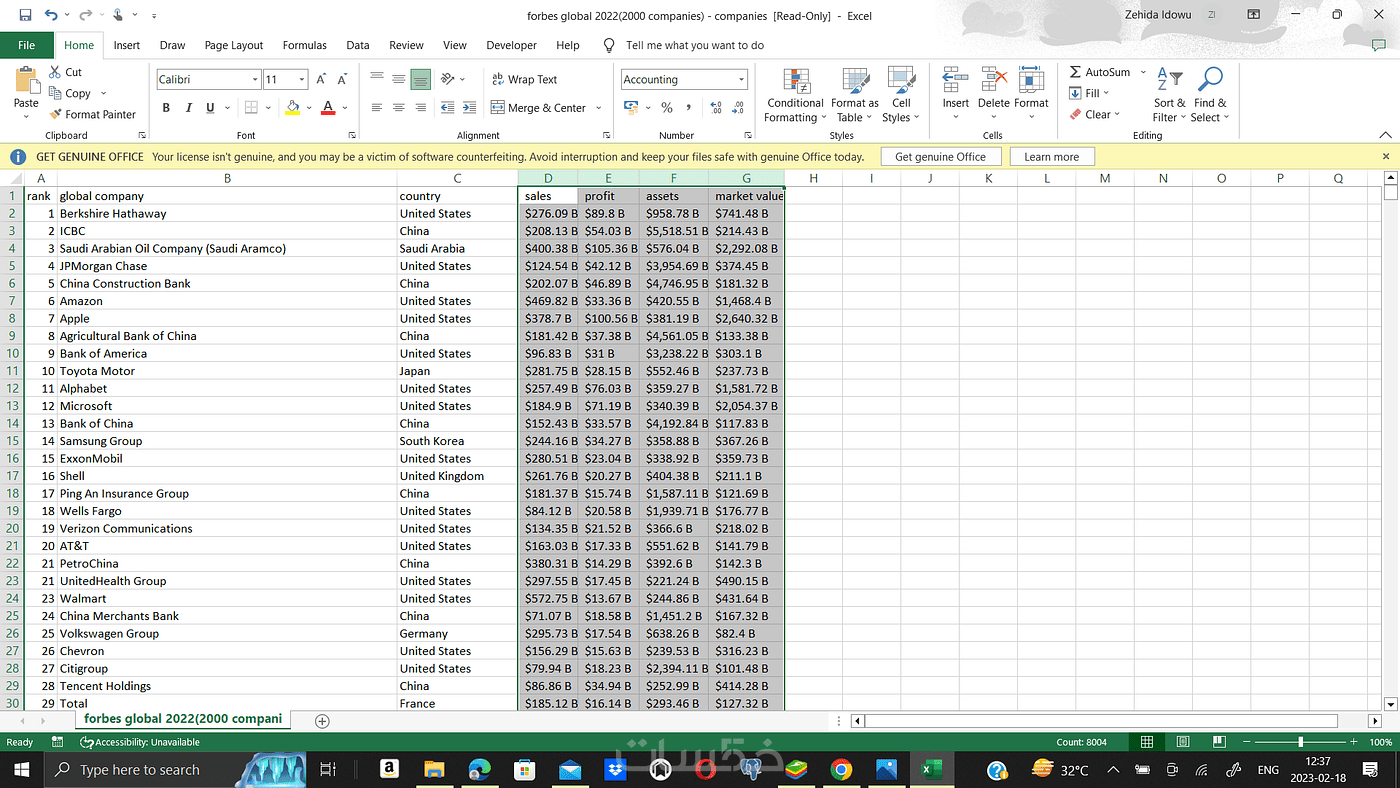Increase the font size
The width and height of the screenshot is (1400, 788).
click(x=322, y=79)
